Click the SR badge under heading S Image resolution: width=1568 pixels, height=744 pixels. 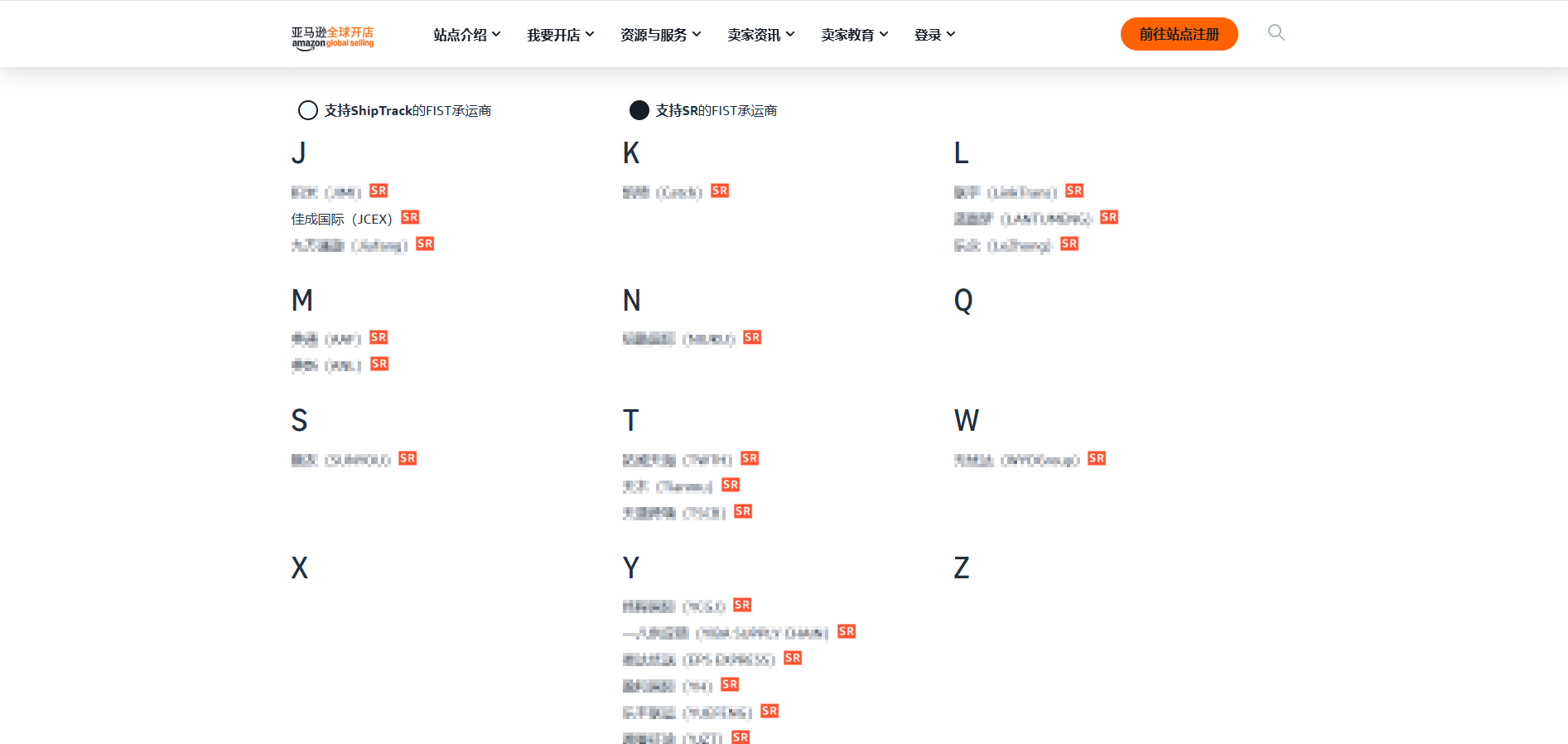click(408, 458)
